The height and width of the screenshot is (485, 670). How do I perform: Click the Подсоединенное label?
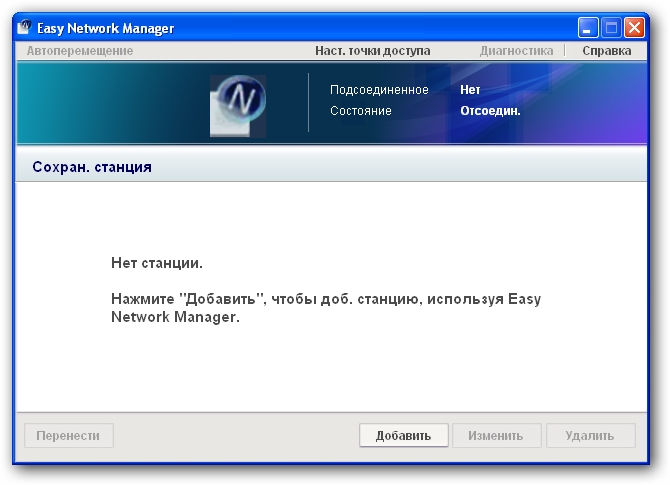tap(379, 90)
